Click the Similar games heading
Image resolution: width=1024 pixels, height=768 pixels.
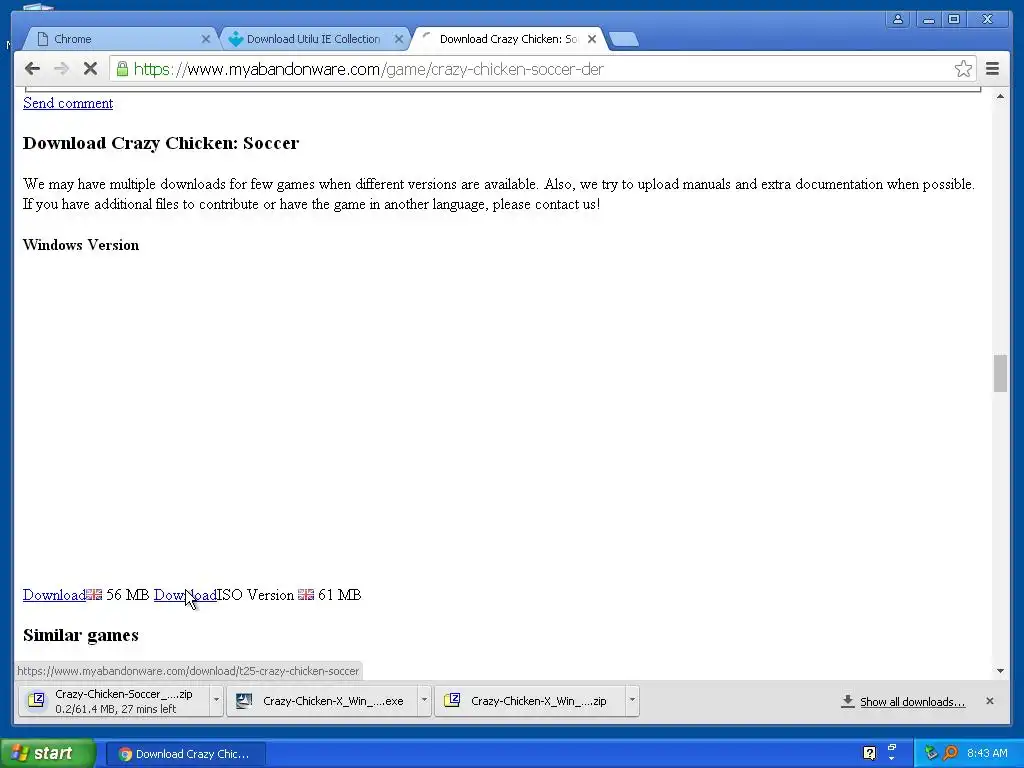click(80, 635)
